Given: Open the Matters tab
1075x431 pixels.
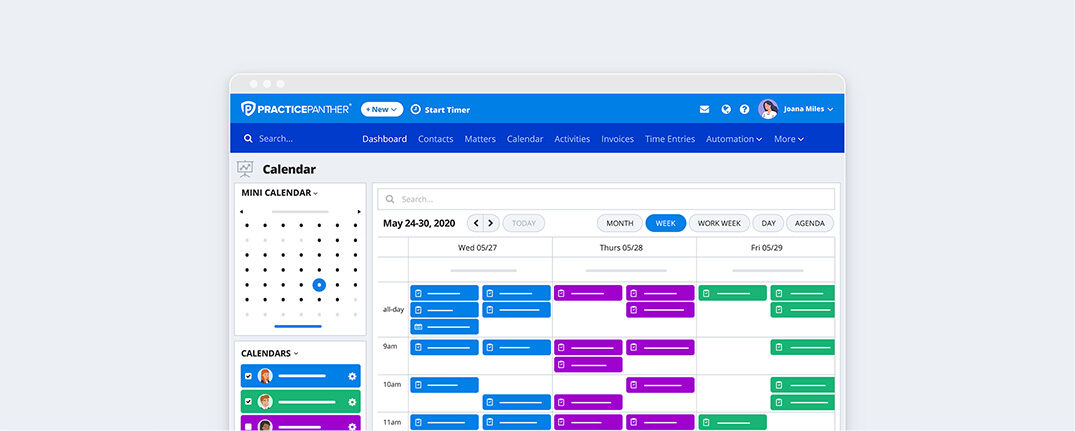Looking at the screenshot, I should 480,139.
